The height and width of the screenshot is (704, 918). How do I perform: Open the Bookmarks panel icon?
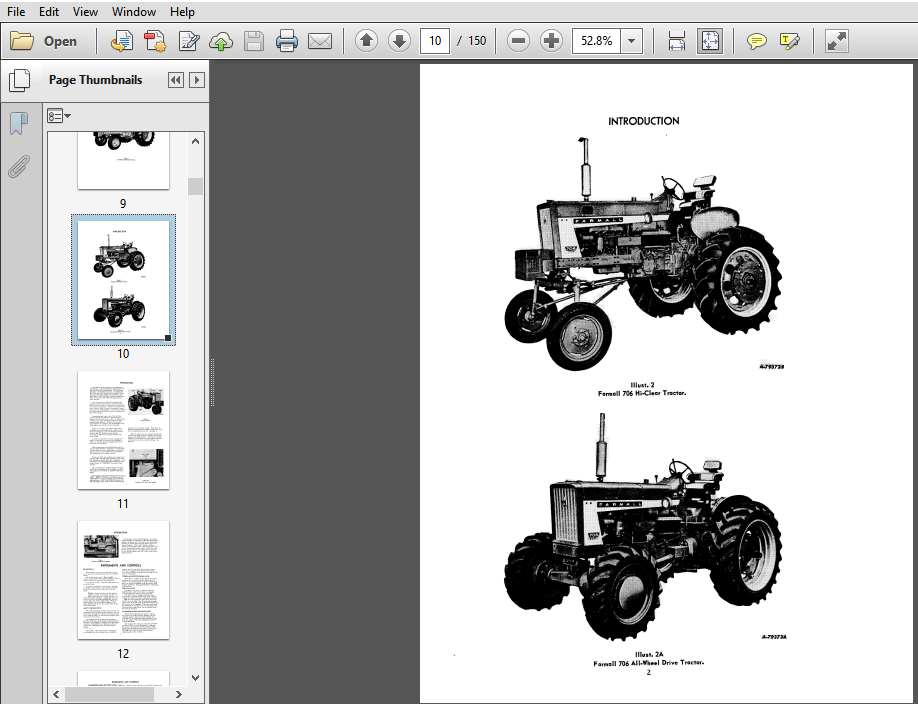tap(19, 124)
